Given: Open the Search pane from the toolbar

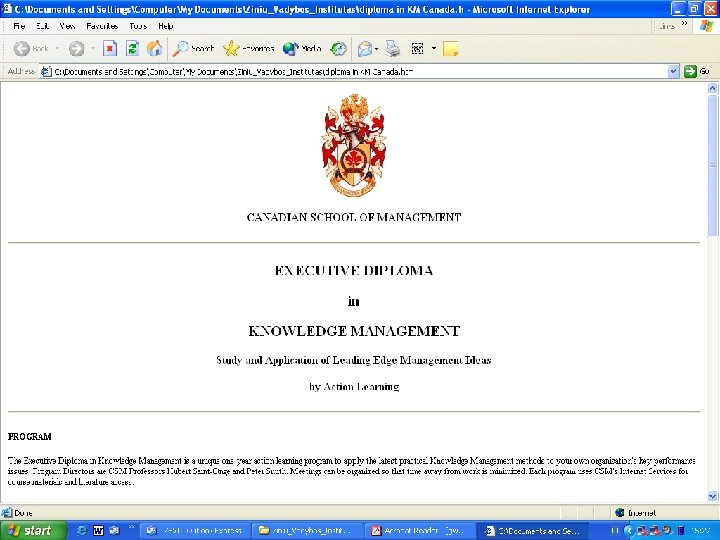Looking at the screenshot, I should (193, 48).
